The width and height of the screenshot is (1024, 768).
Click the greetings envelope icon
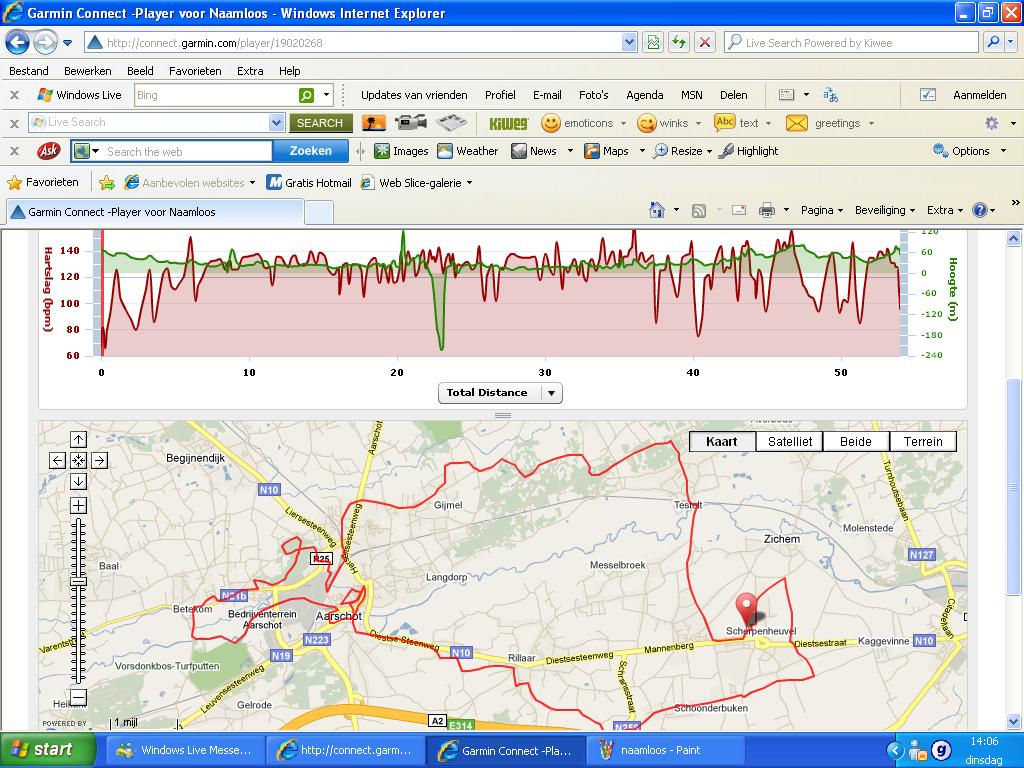pos(797,123)
